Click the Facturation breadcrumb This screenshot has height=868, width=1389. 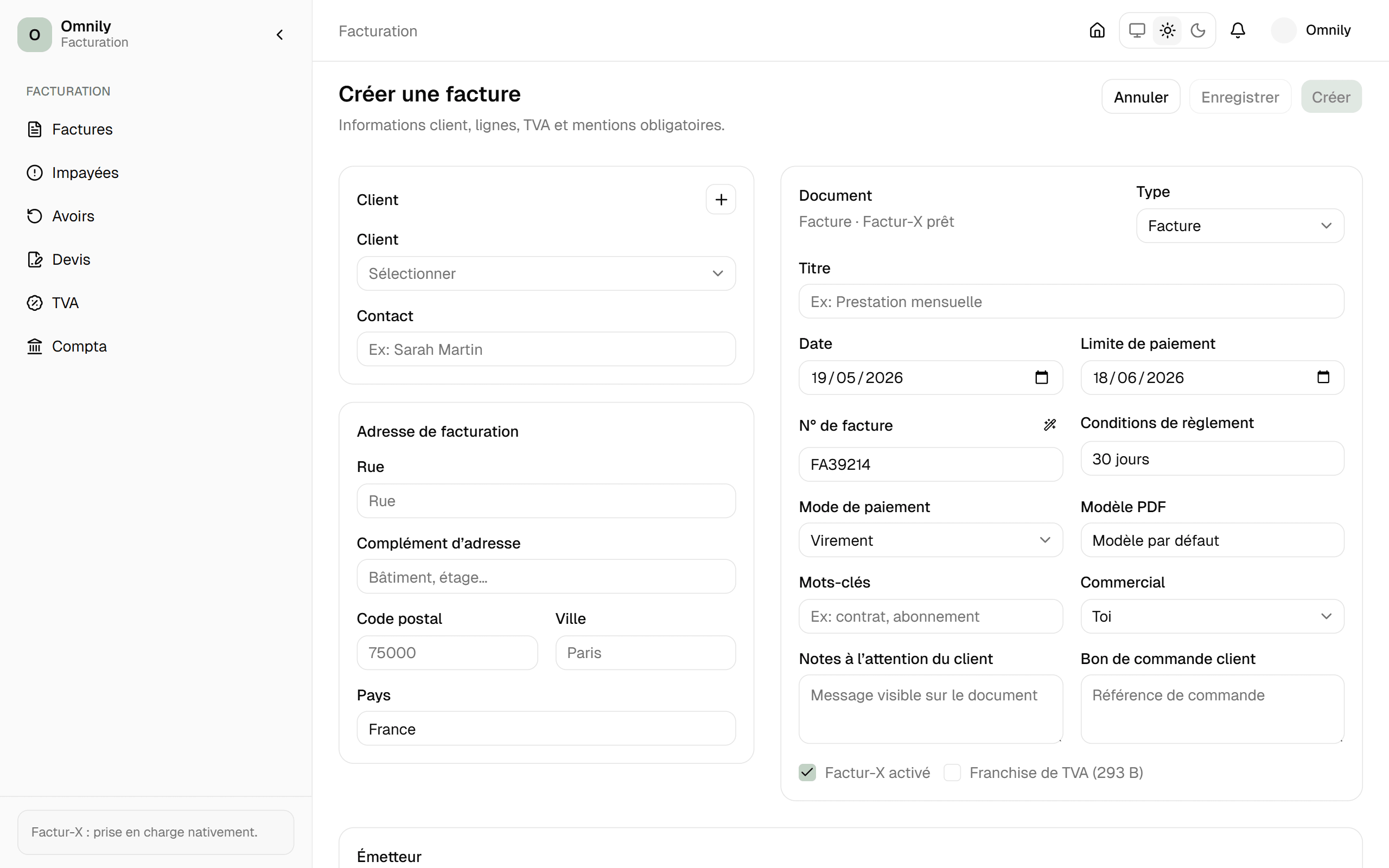tap(378, 31)
